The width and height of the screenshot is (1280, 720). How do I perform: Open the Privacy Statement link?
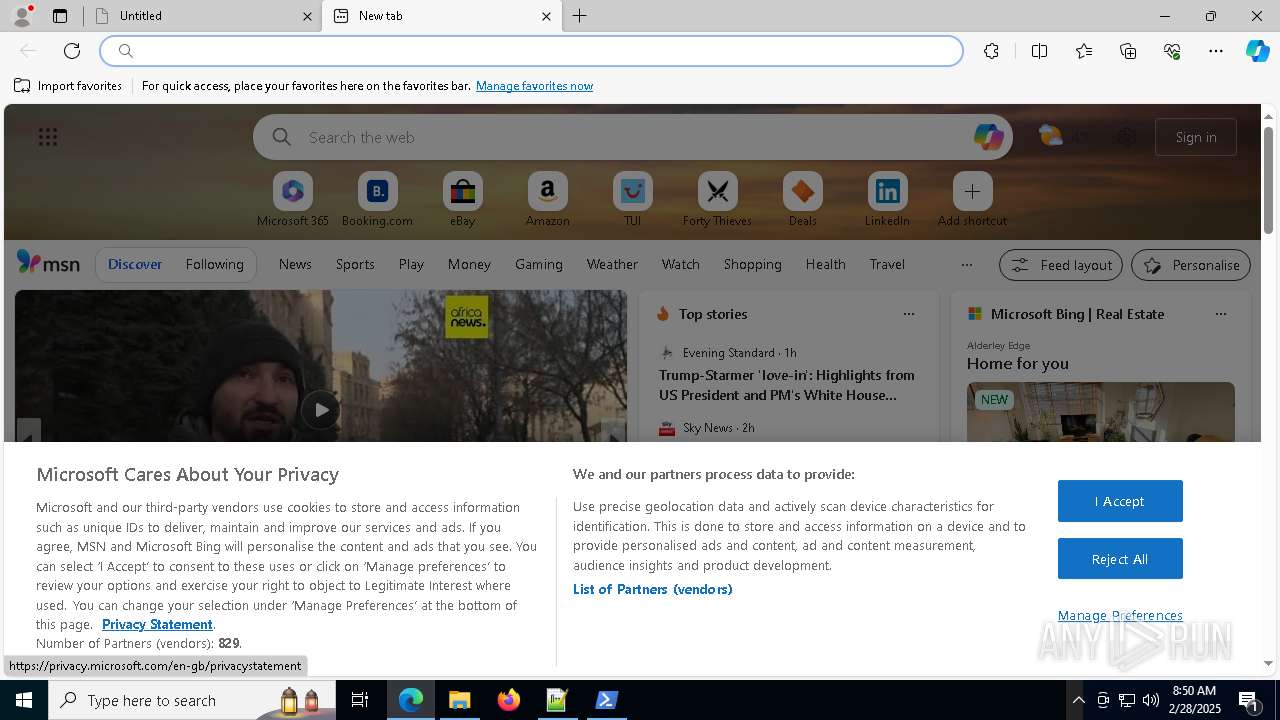pyautogui.click(x=157, y=624)
